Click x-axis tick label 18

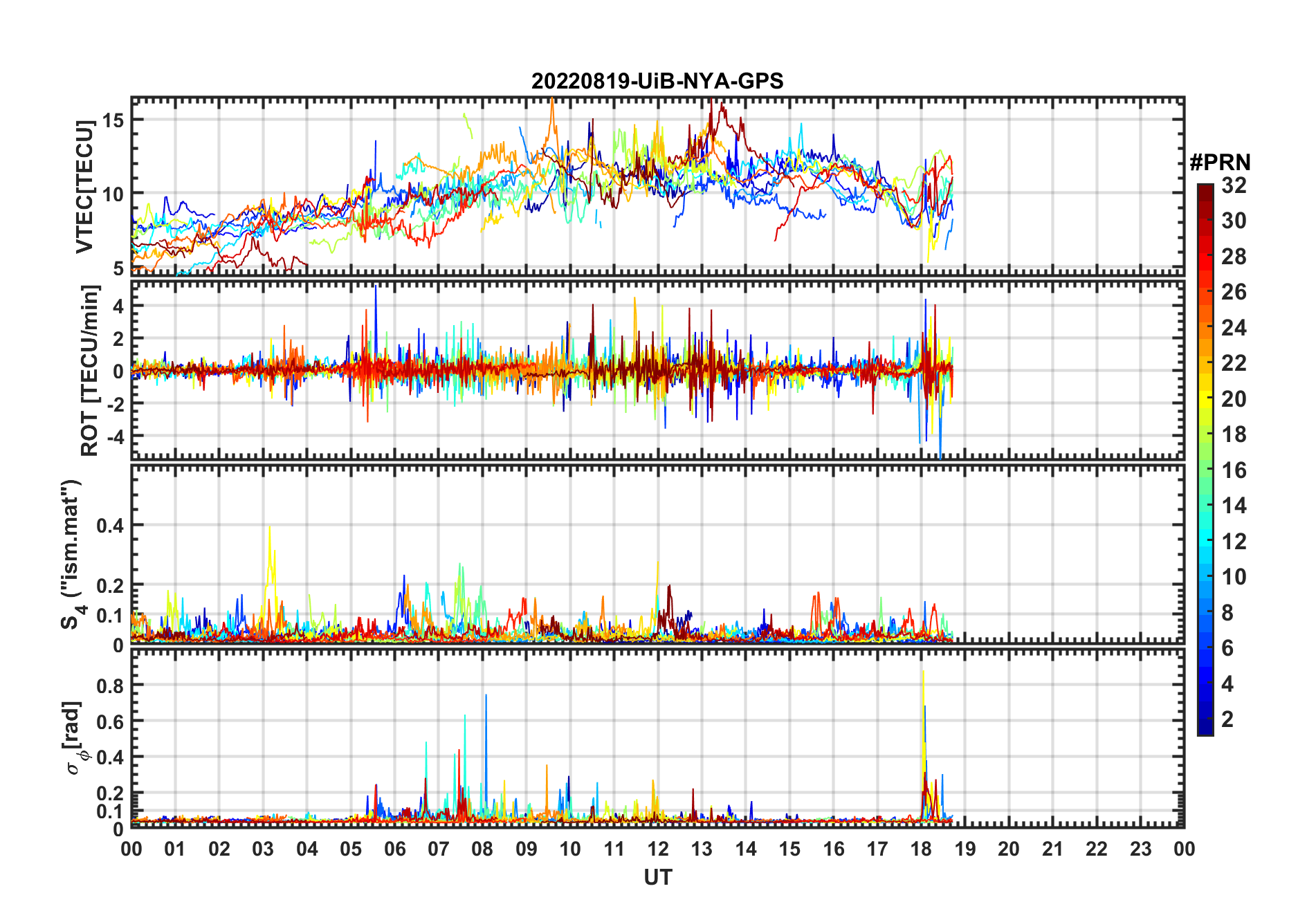pyautogui.click(x=921, y=849)
